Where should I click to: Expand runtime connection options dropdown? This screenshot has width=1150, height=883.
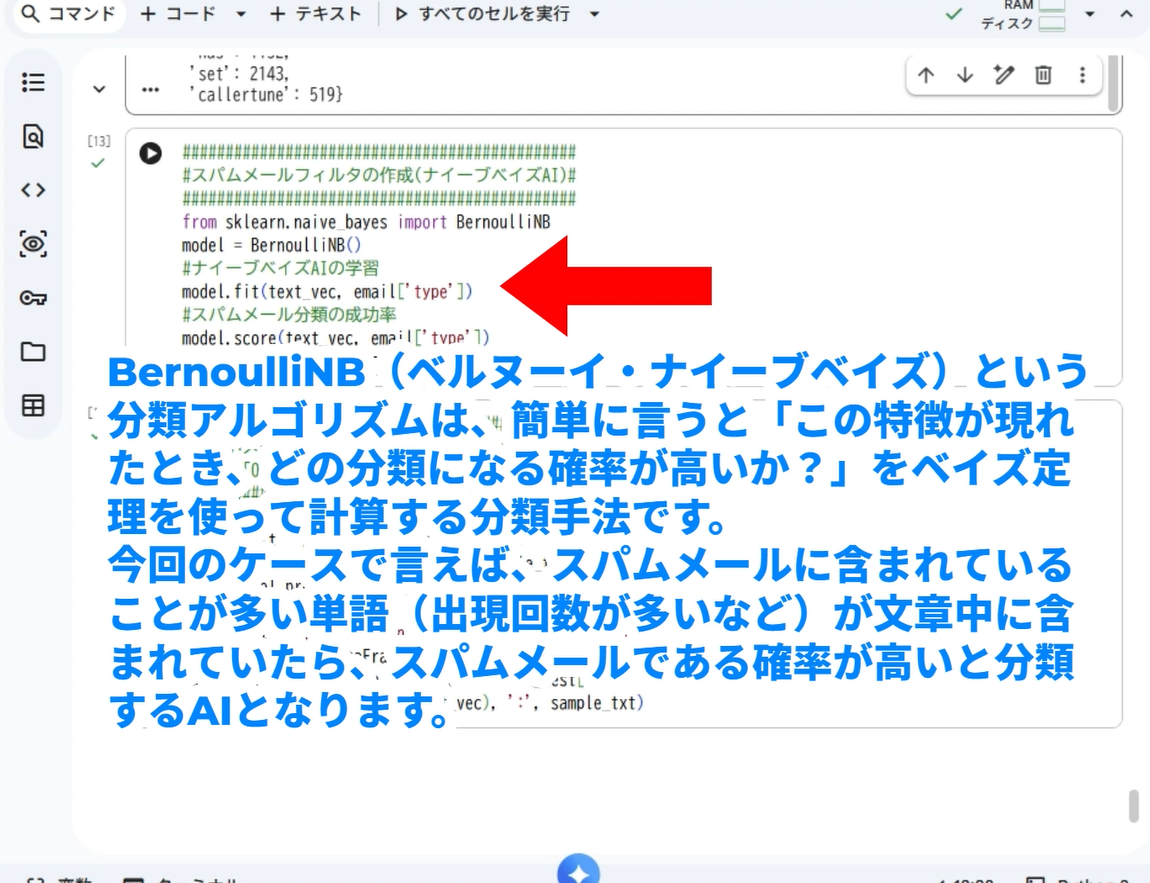click(1090, 14)
